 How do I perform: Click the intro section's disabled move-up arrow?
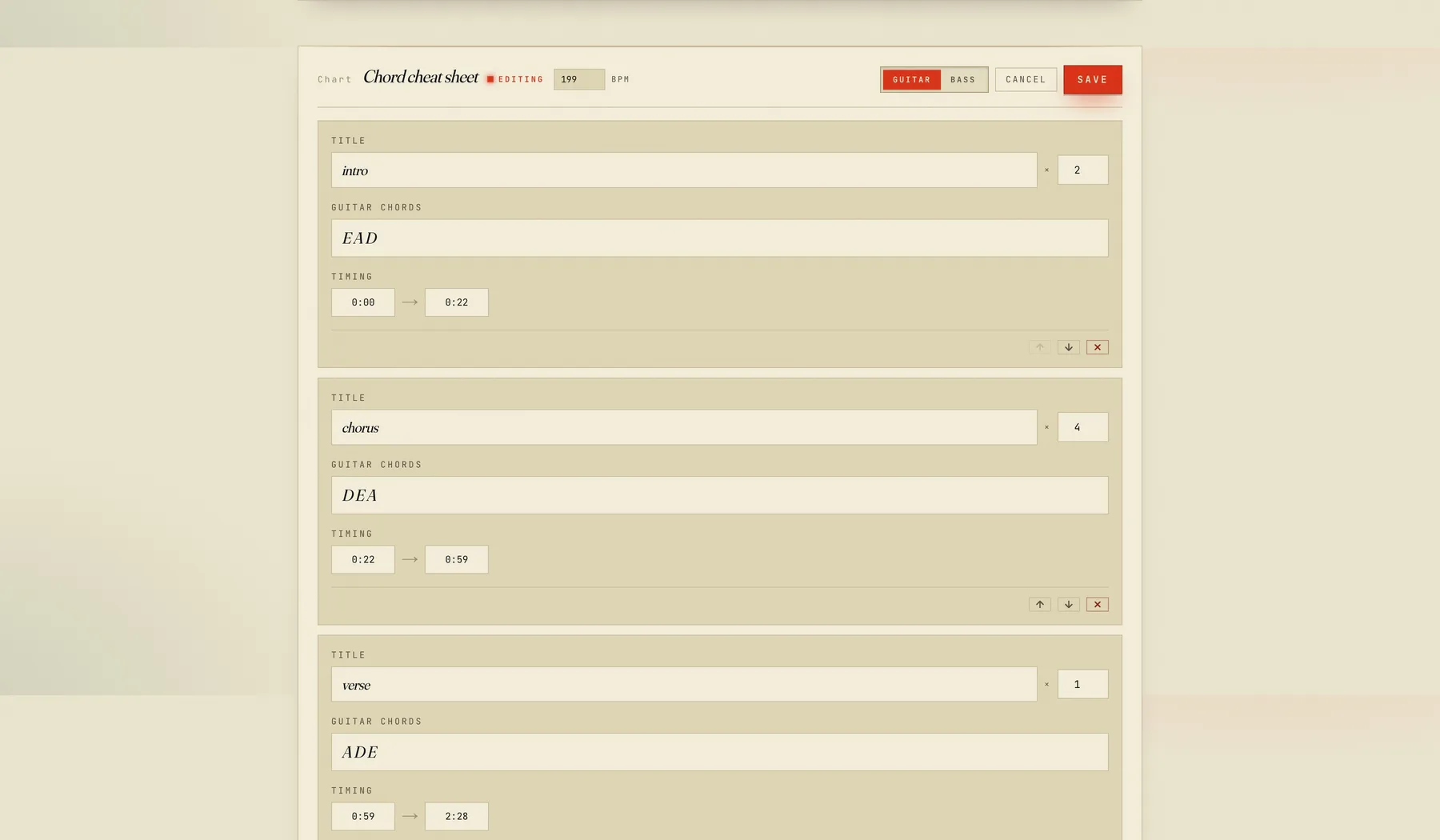point(1039,347)
